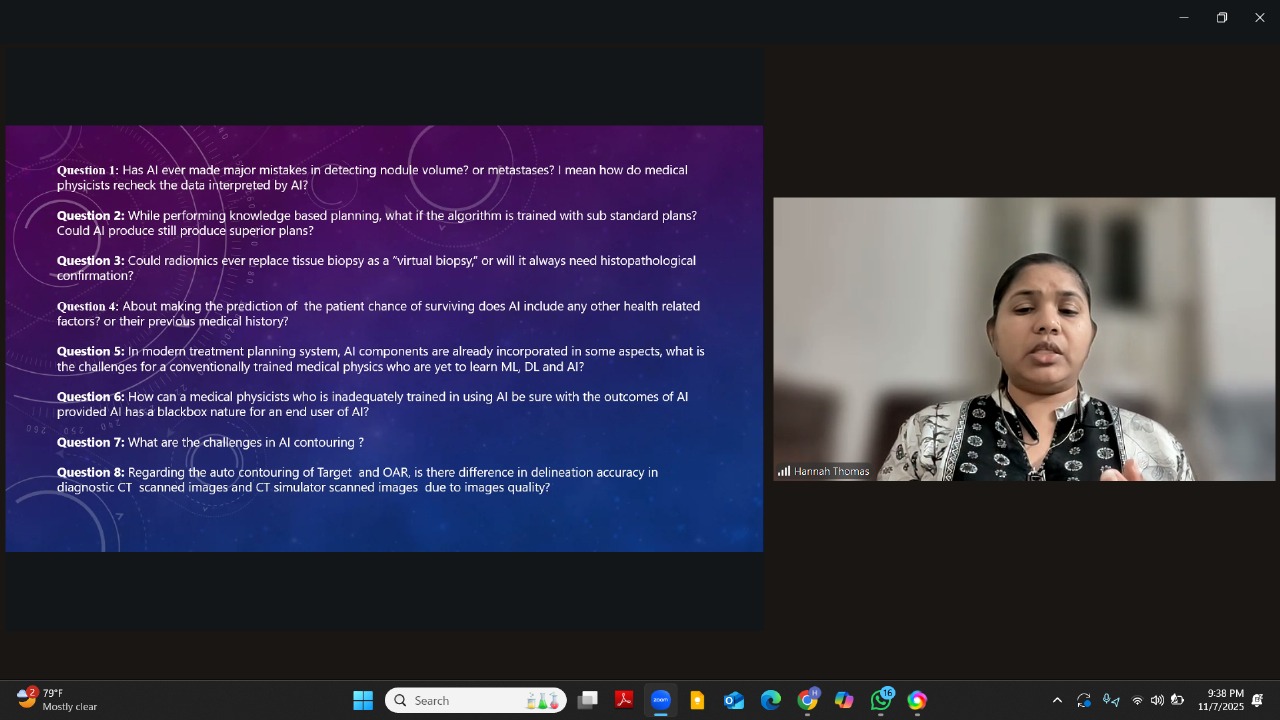Click the battery status icon
The width and height of the screenshot is (1280, 720).
click(1177, 700)
